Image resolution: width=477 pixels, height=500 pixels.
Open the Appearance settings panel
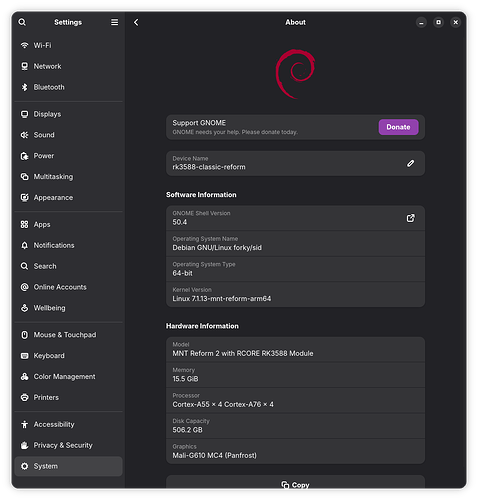click(x=68, y=198)
